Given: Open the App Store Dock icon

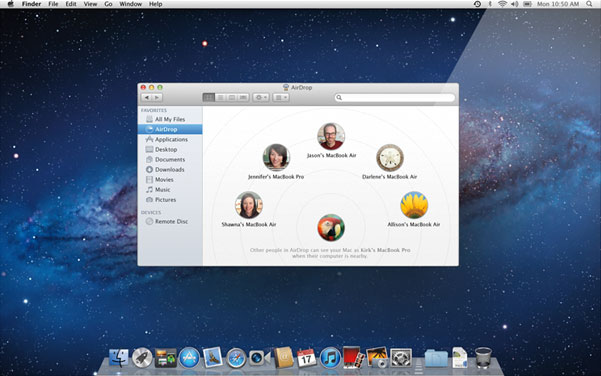Looking at the screenshot, I should (x=189, y=358).
